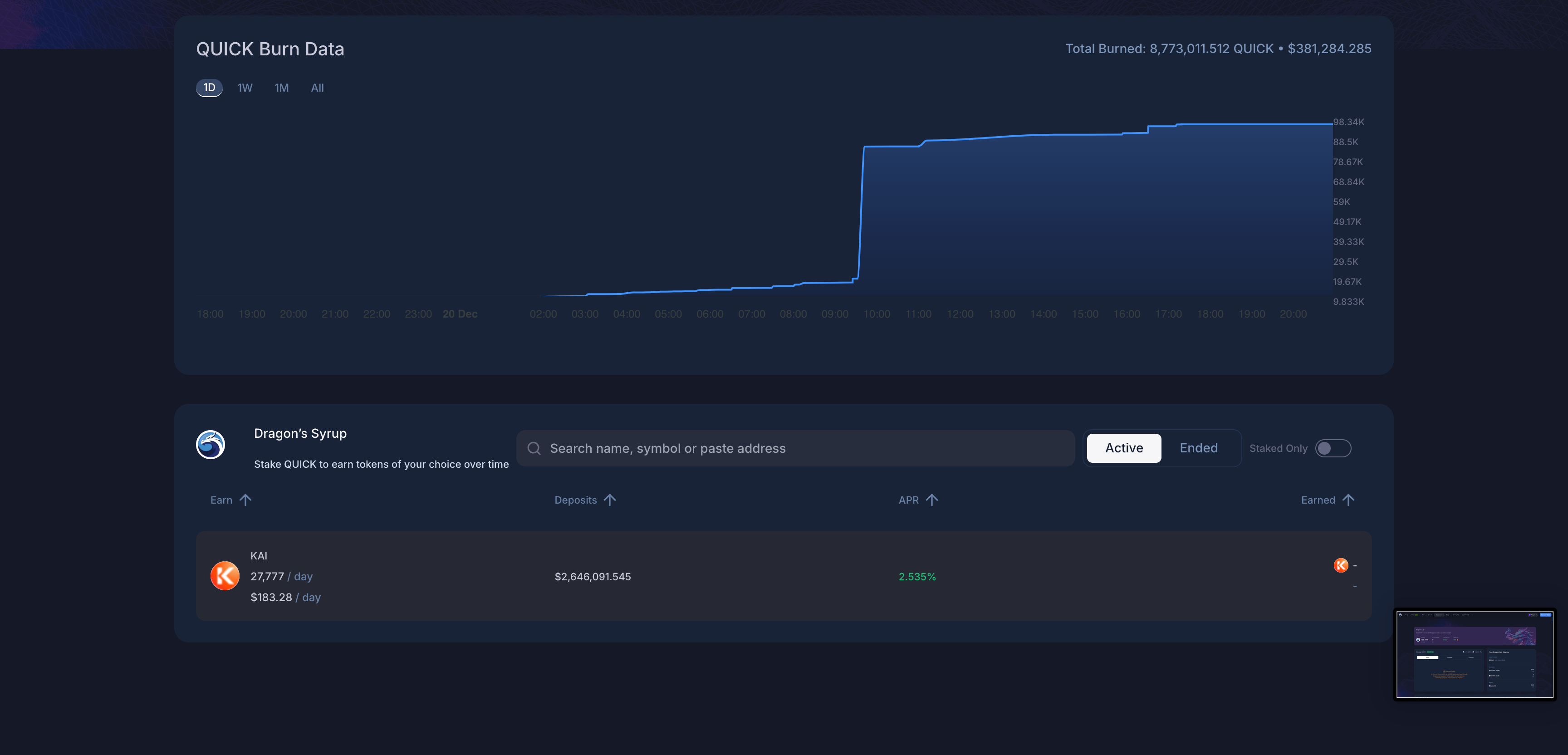The image size is (1568, 755).
Task: Show All time burn data
Action: (317, 88)
